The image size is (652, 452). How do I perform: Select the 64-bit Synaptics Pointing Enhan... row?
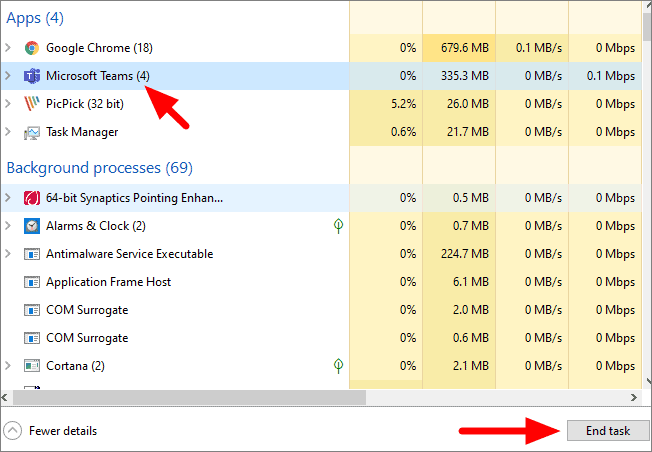click(134, 198)
